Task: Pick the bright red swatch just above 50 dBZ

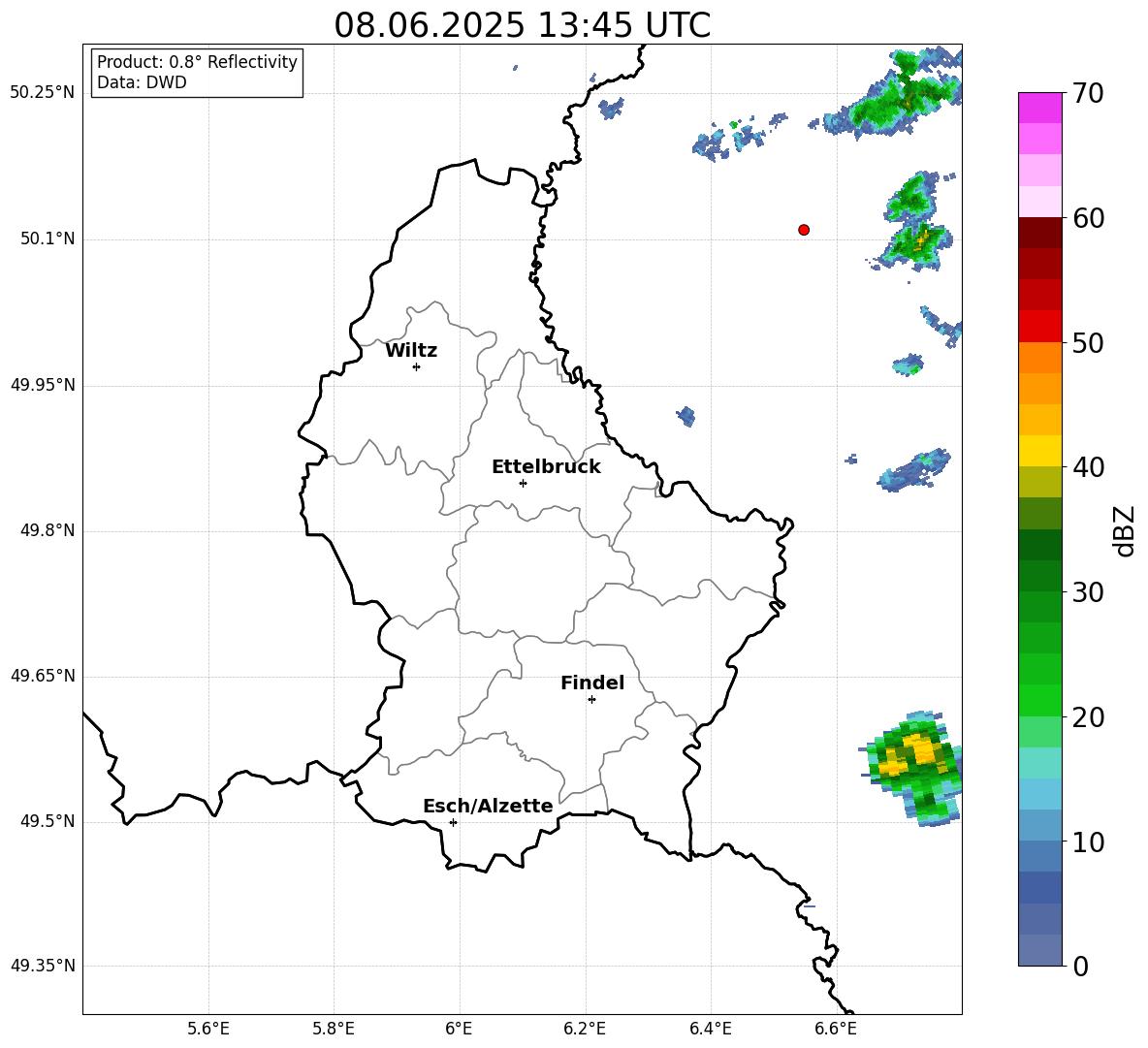Action: [x=1039, y=327]
